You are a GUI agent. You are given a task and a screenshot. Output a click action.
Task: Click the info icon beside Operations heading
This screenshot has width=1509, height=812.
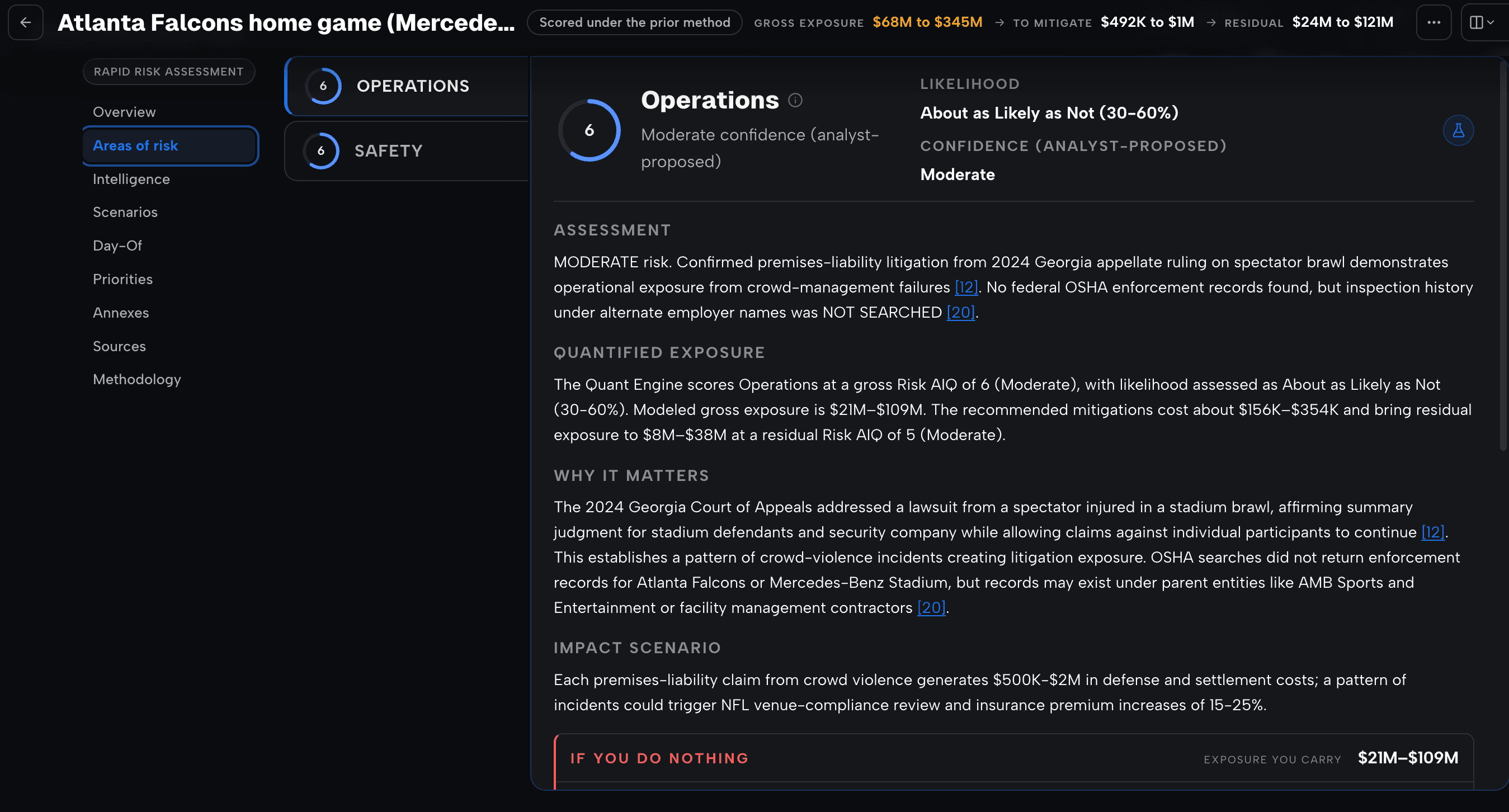[x=795, y=100]
